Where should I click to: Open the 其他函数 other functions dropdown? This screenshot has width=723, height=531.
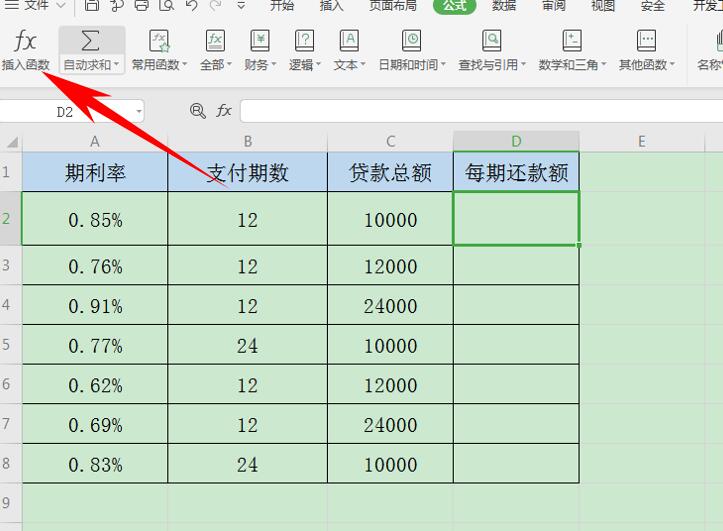646,50
